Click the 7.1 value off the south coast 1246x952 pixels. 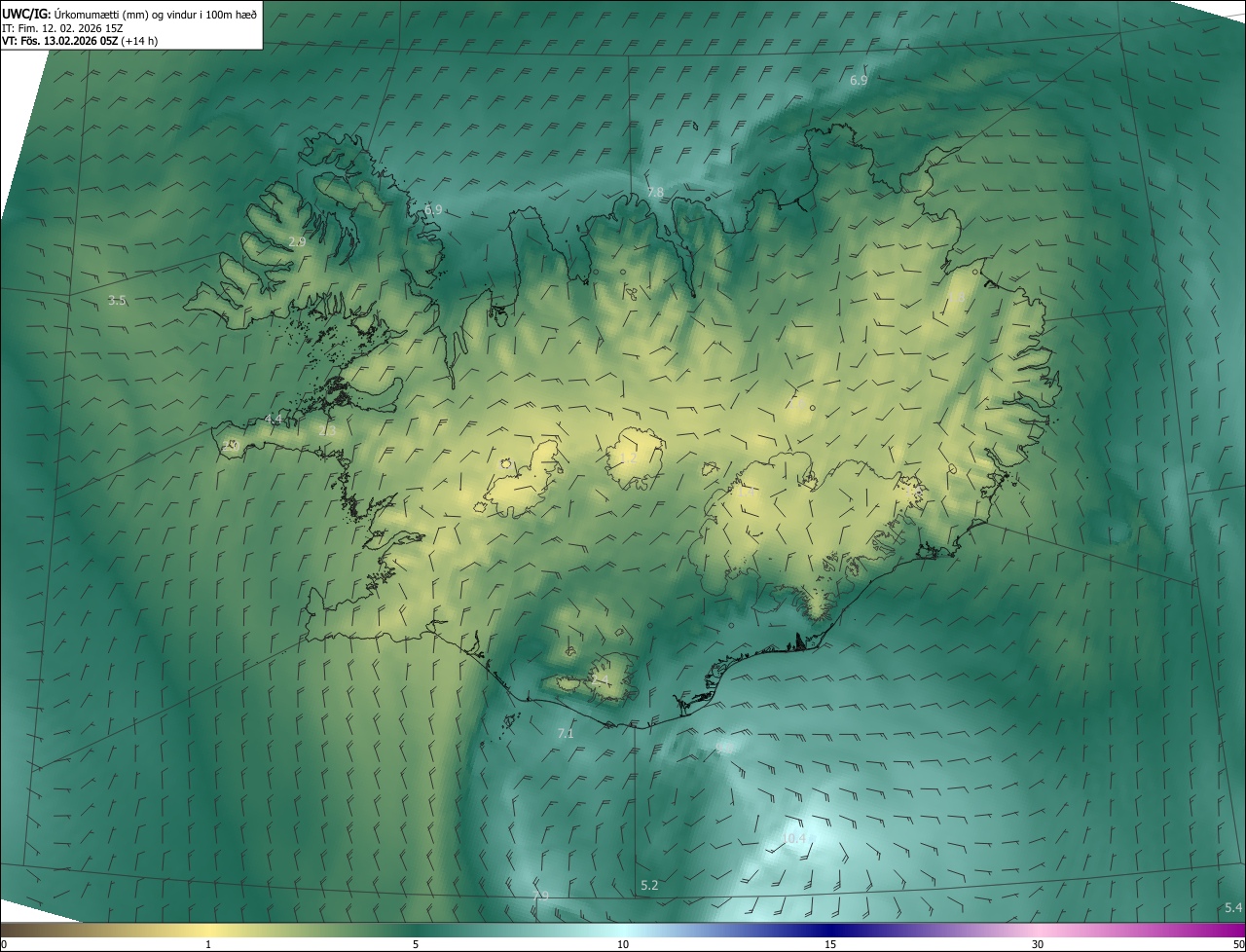[x=566, y=733]
